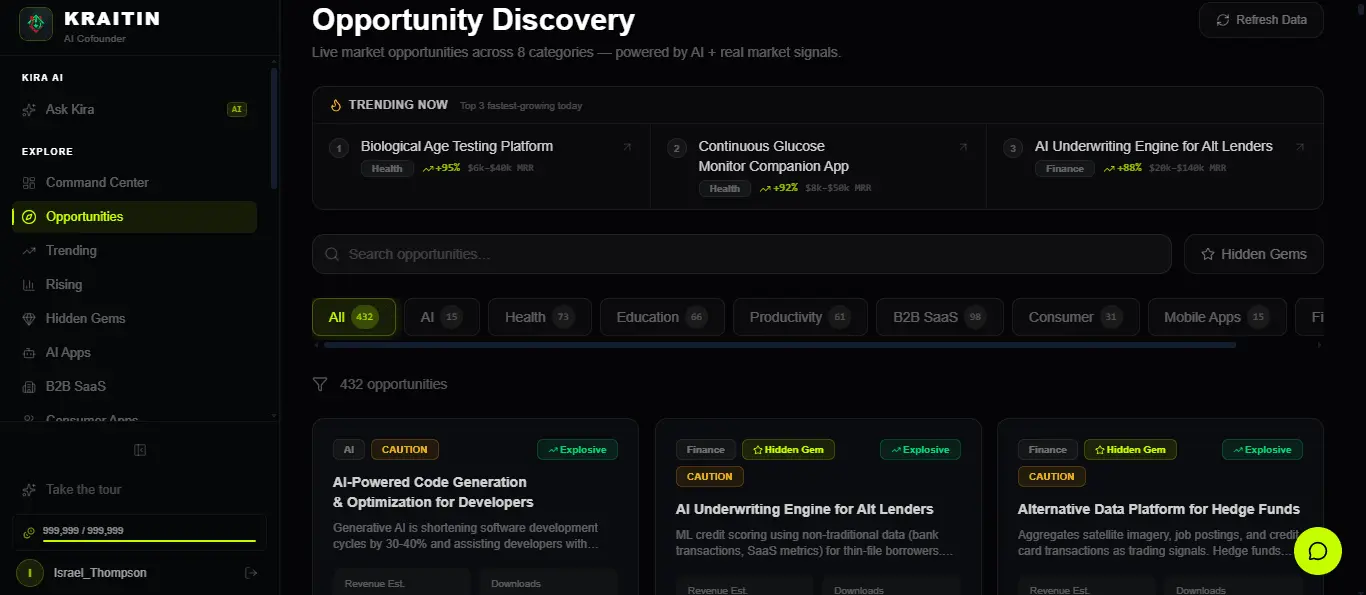This screenshot has height=595, width=1366.
Task: Open the trending AI Underwriting Engine card
Action: (1155, 166)
